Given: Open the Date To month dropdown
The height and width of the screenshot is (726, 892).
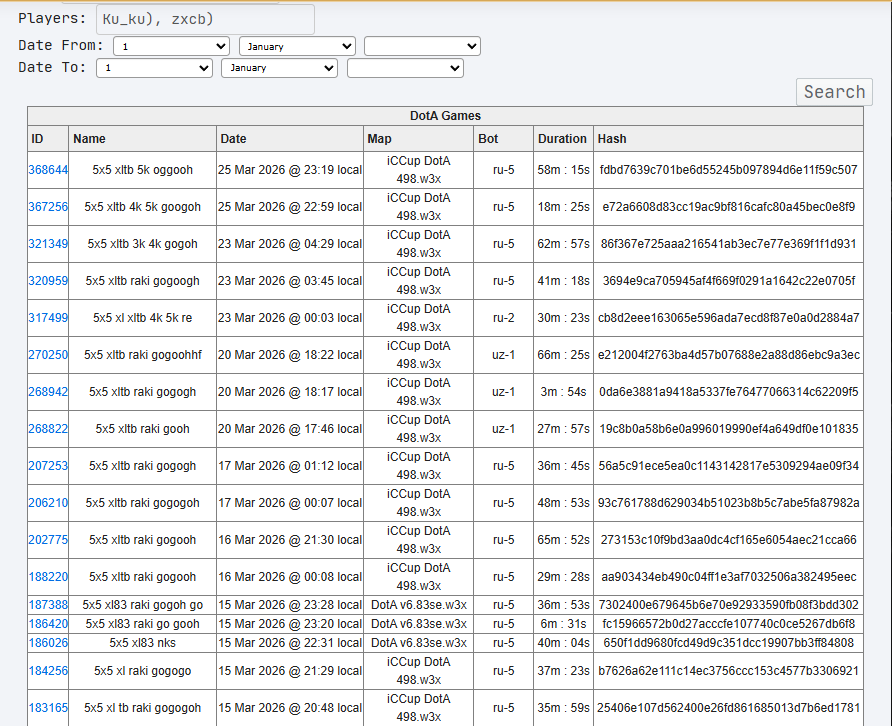Looking at the screenshot, I should [x=279, y=68].
